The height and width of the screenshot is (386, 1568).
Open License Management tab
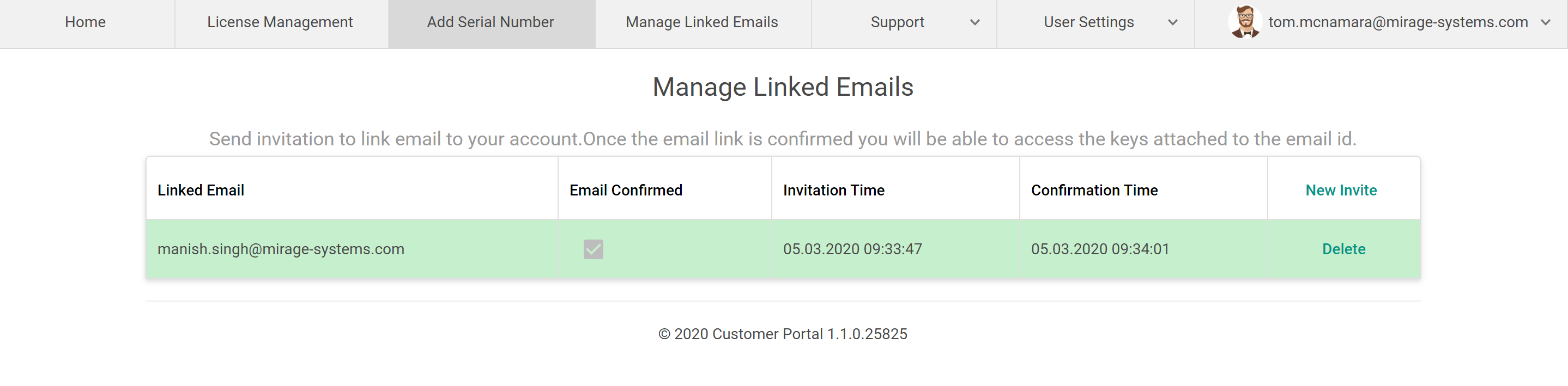280,22
